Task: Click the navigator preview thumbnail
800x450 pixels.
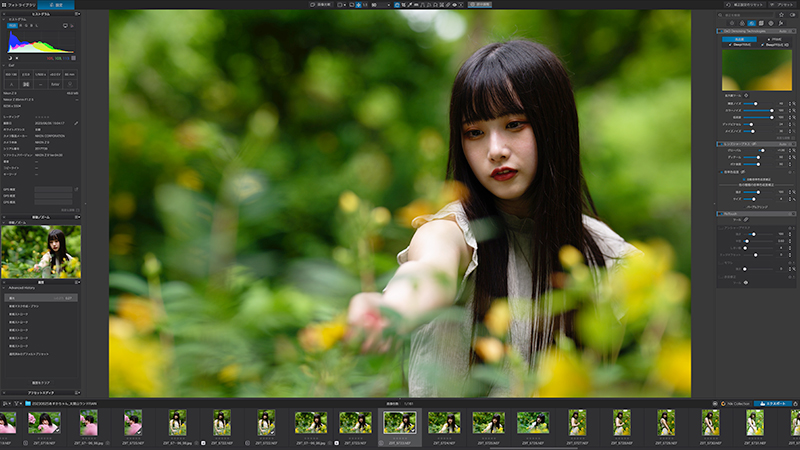Action: (x=41, y=252)
